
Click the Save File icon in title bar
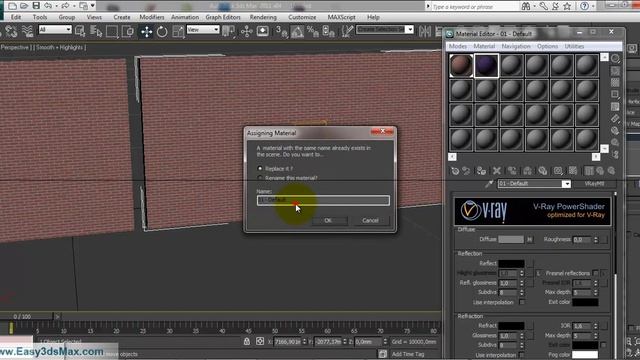click(x=36, y=6)
